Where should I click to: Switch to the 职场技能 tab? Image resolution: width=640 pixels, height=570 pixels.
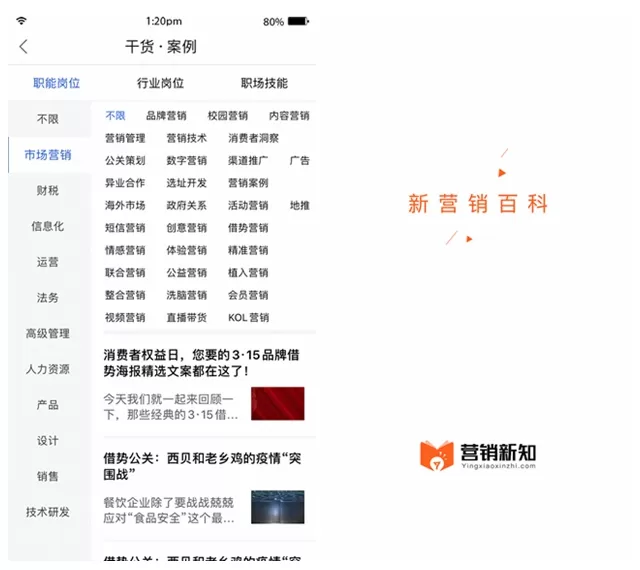264,83
